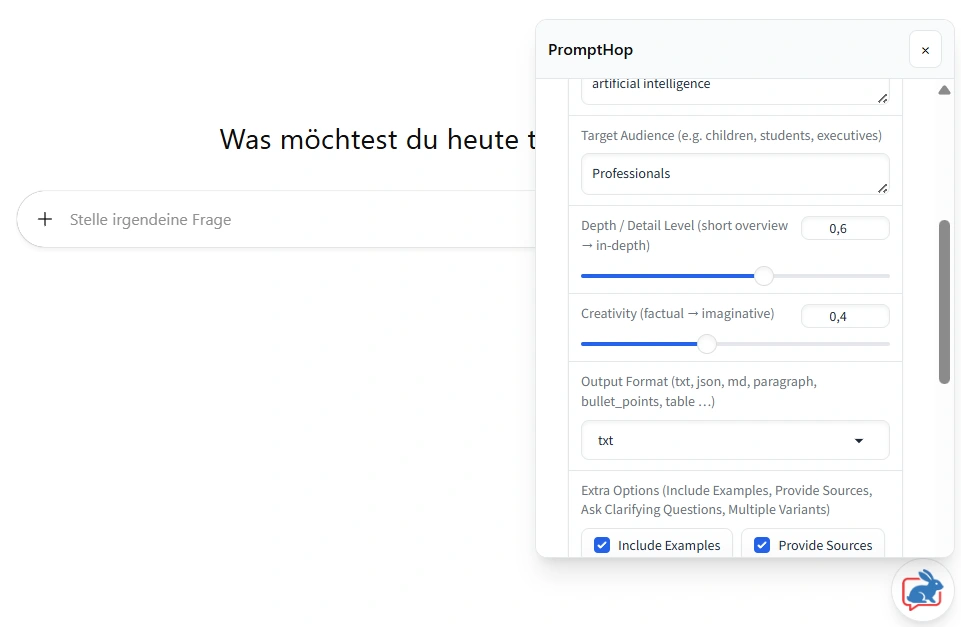The width and height of the screenshot is (961, 627).
Task: Open the txt output format combo box
Action: pyautogui.click(x=720, y=441)
